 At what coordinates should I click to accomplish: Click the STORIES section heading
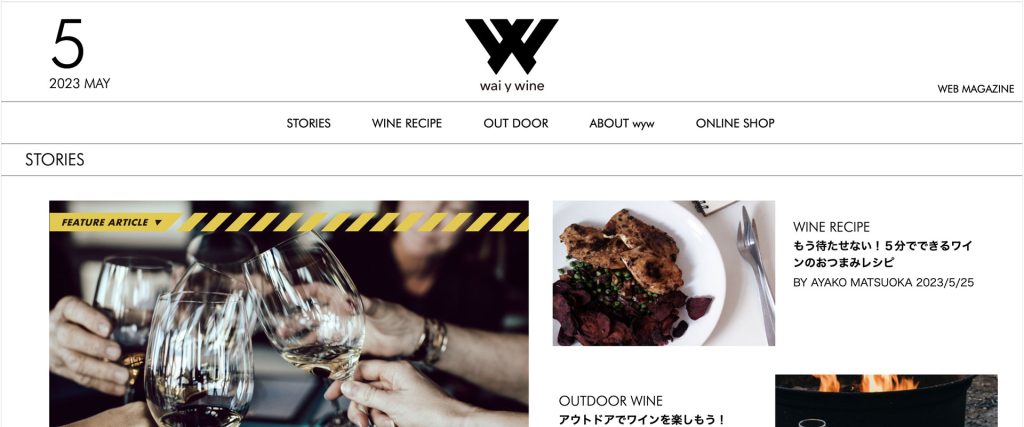[x=55, y=160]
